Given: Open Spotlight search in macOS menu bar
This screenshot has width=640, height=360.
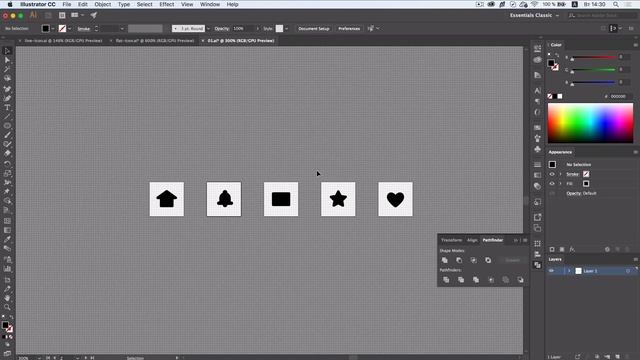Looking at the screenshot, I should (616, 4).
